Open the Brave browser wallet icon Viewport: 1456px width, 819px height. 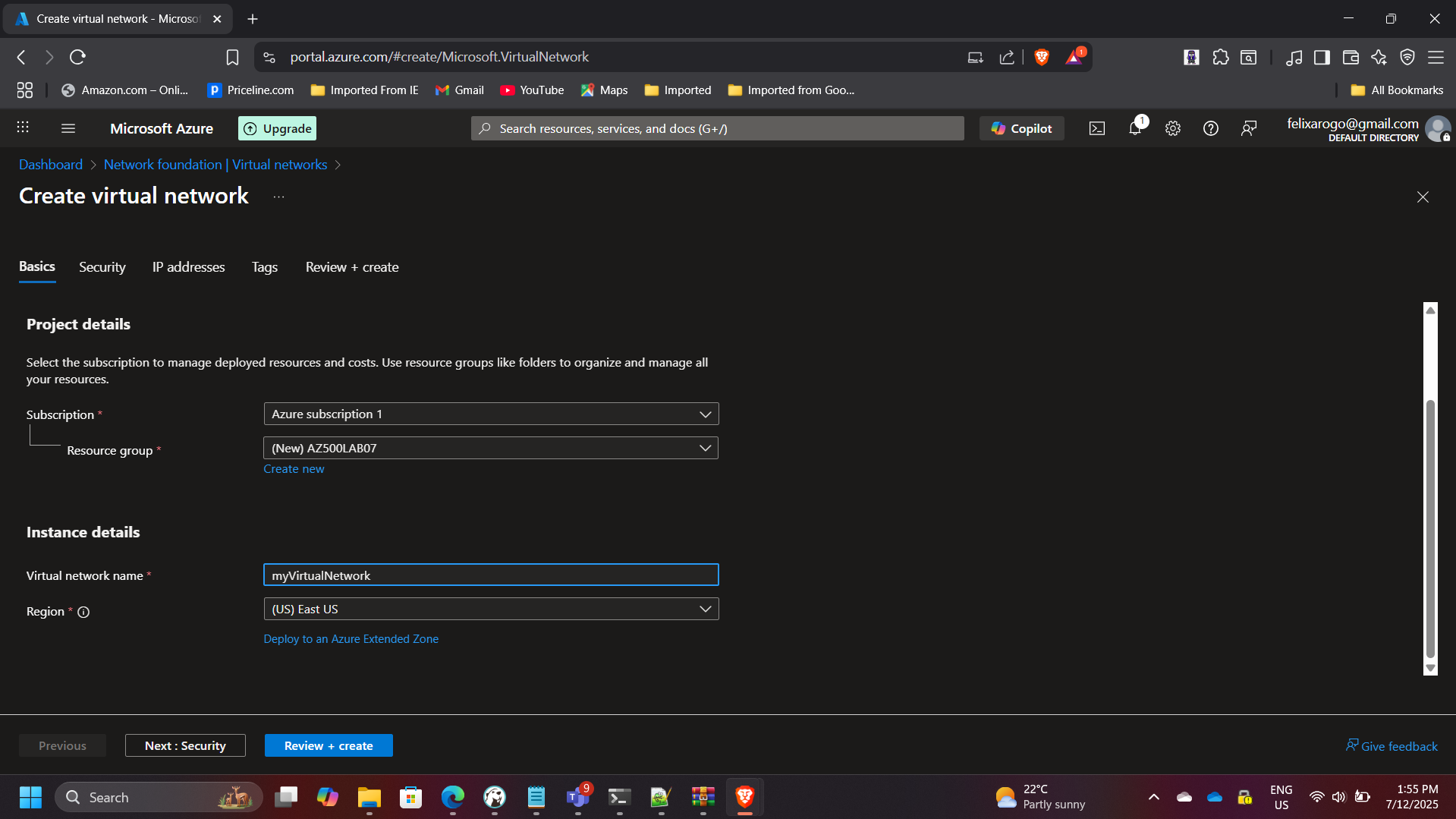point(1351,57)
